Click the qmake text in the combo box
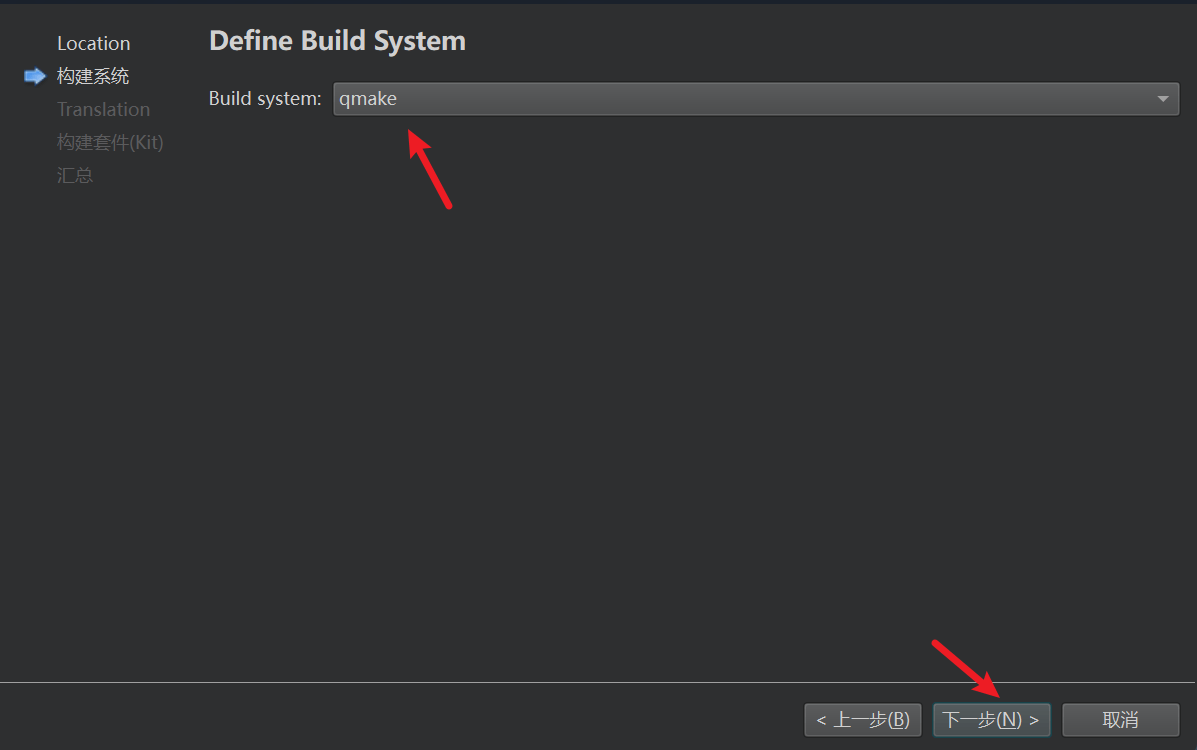This screenshot has width=1197, height=750. pyautogui.click(x=368, y=99)
